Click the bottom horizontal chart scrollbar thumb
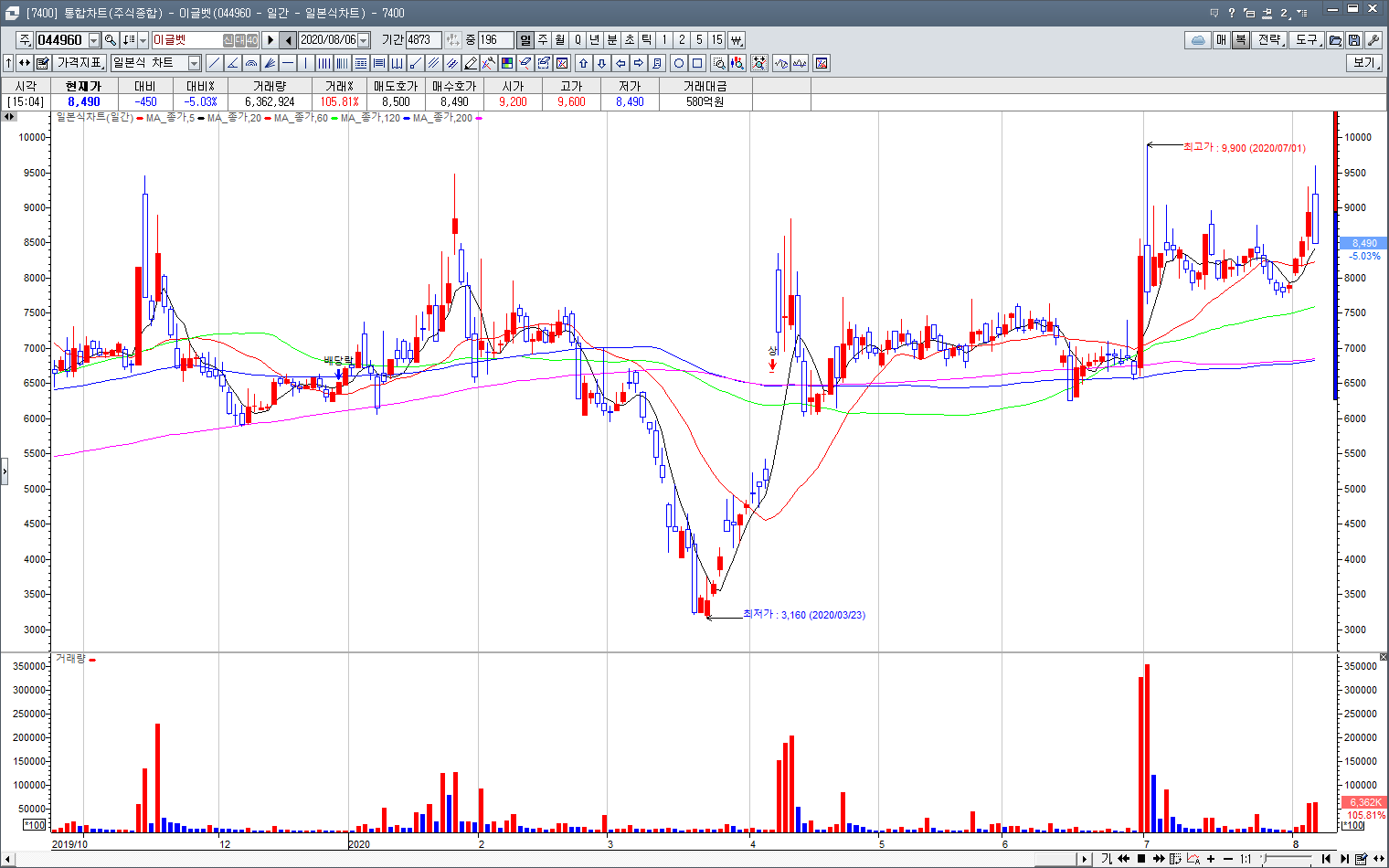This screenshot has width=1389, height=868. coord(1054,859)
